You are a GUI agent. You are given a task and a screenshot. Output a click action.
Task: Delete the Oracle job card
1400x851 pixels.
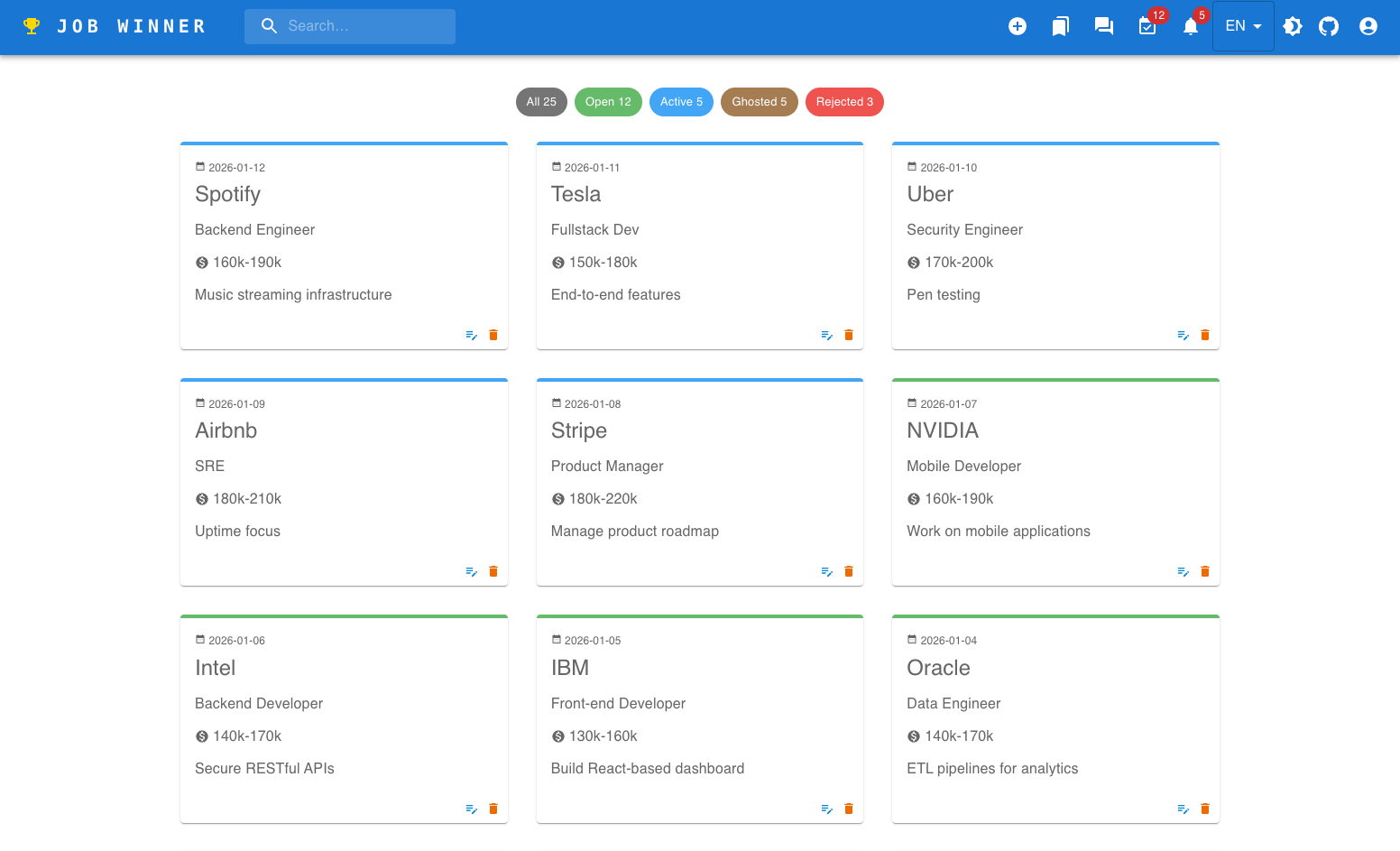coord(1205,809)
